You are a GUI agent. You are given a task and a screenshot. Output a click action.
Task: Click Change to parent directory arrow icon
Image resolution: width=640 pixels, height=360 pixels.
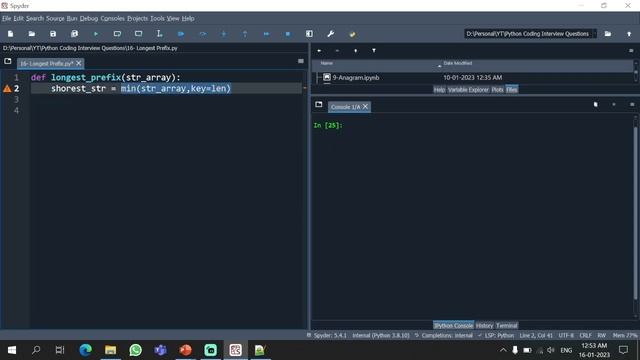[x=629, y=34]
